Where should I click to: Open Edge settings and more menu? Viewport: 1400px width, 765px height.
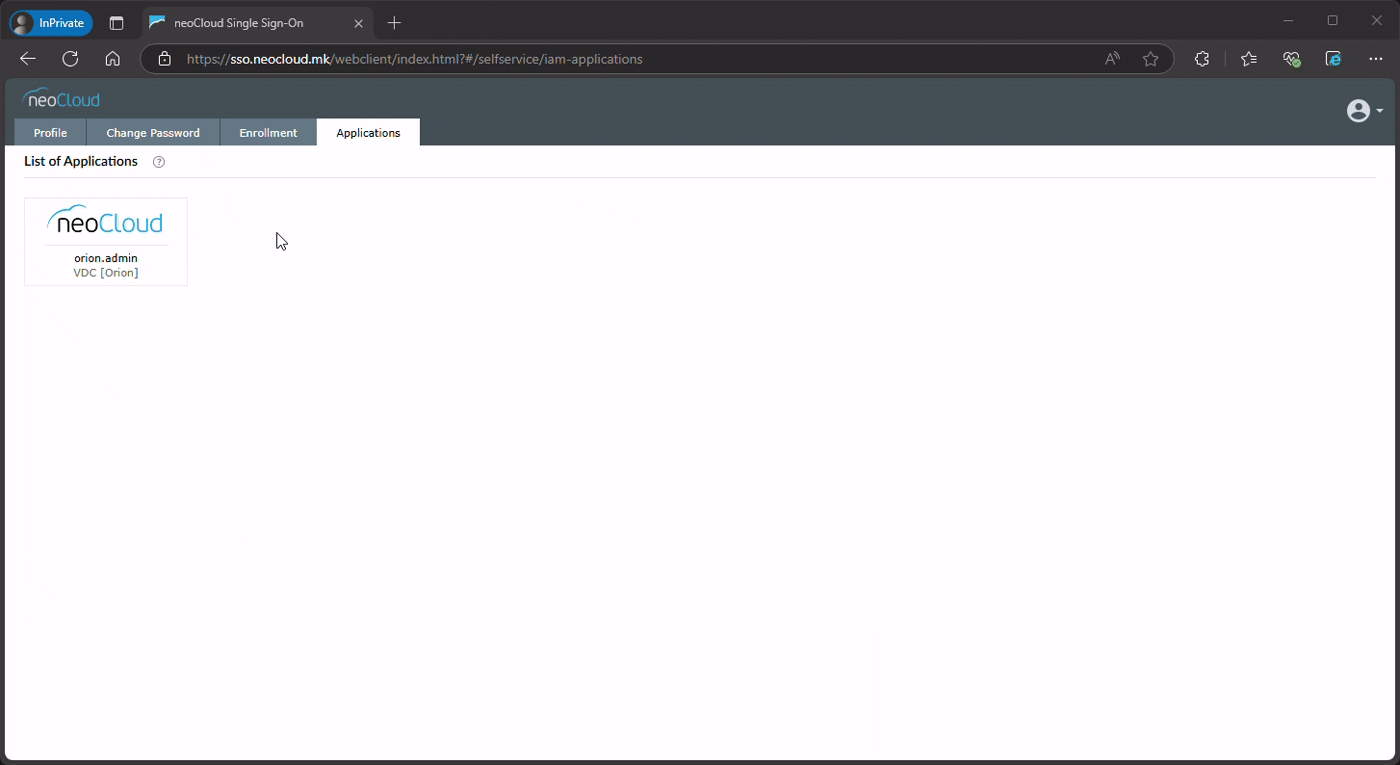click(1376, 59)
